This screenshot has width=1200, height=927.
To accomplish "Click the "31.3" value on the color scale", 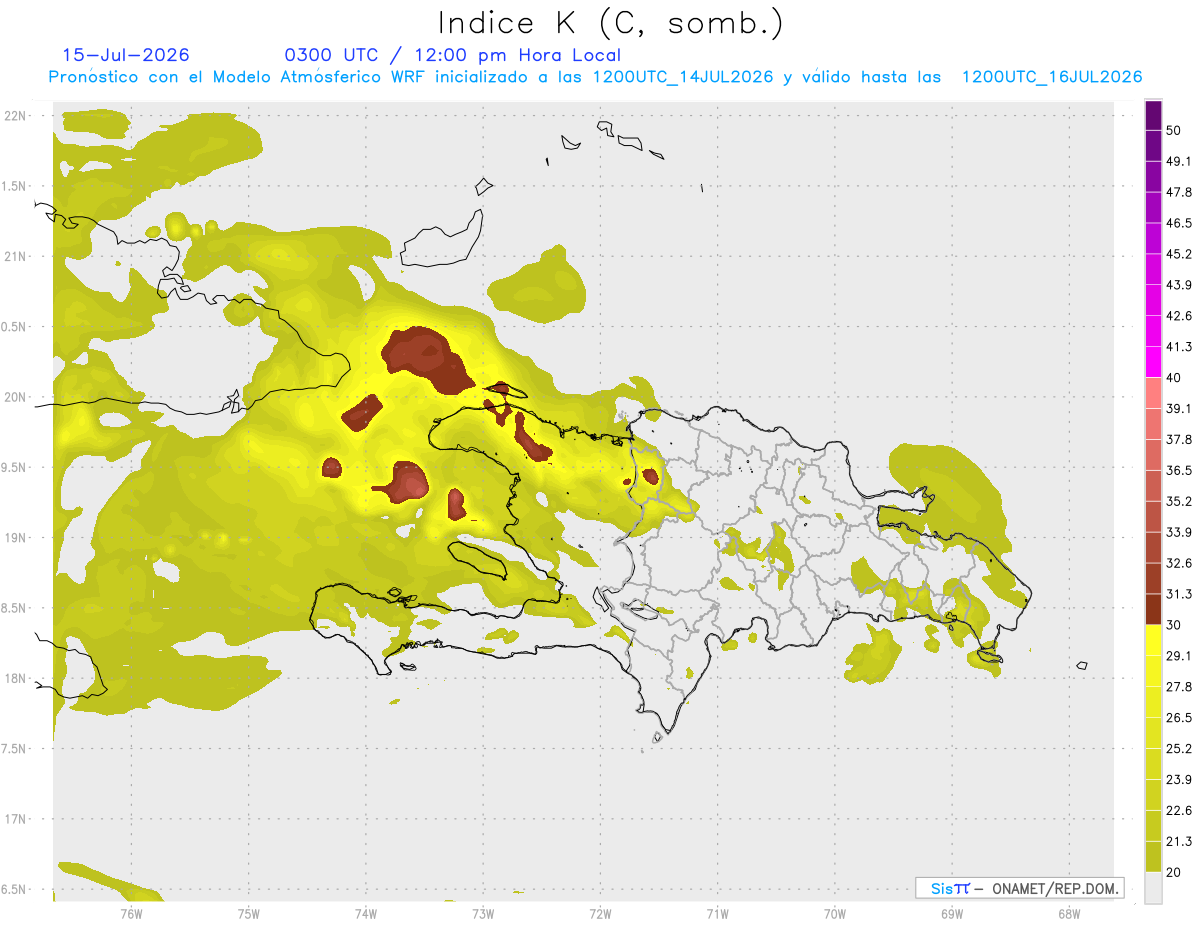I will [1179, 594].
